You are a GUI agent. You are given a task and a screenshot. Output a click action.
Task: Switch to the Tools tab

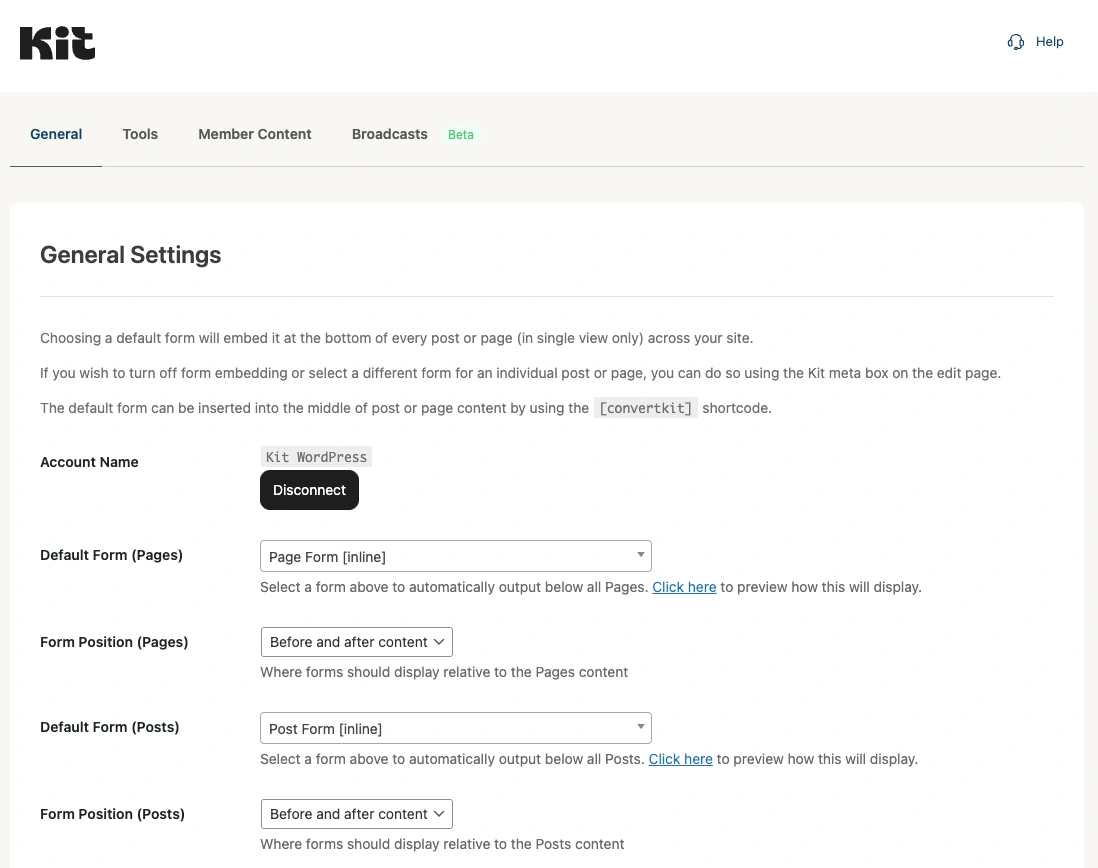click(x=140, y=134)
